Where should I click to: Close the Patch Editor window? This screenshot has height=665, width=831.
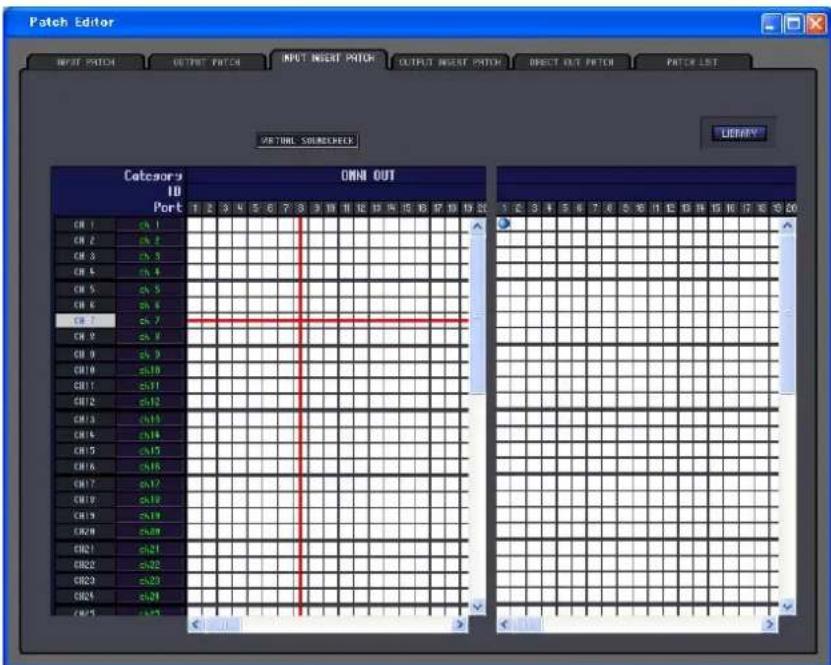pyautogui.click(x=816, y=24)
